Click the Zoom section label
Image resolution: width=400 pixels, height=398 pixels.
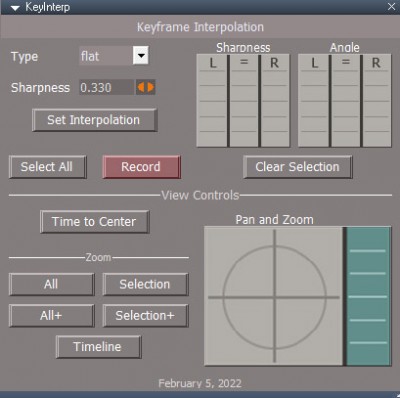[98, 257]
